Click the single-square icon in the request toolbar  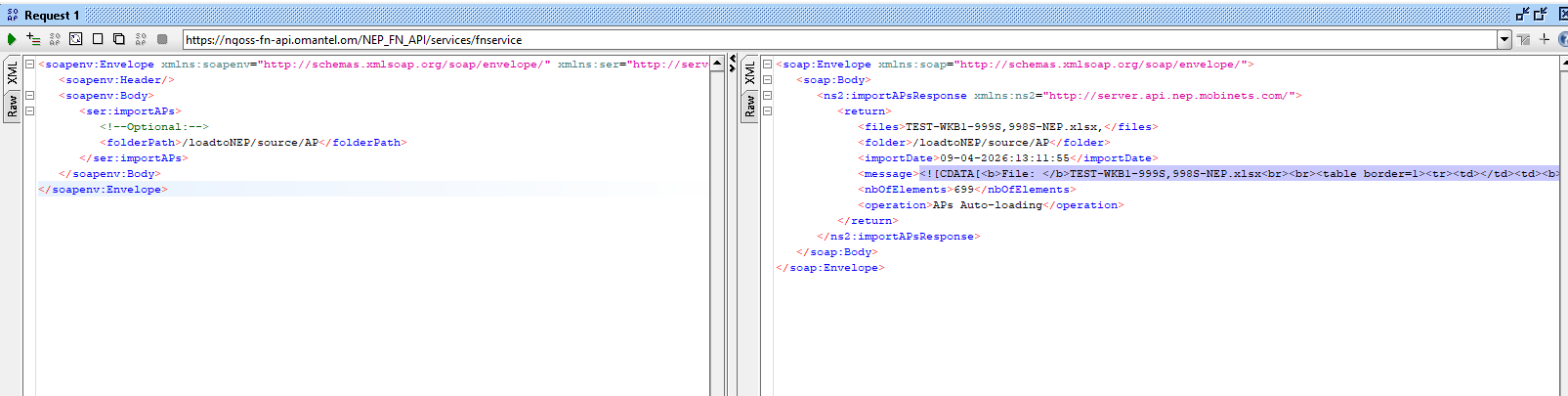(98, 39)
